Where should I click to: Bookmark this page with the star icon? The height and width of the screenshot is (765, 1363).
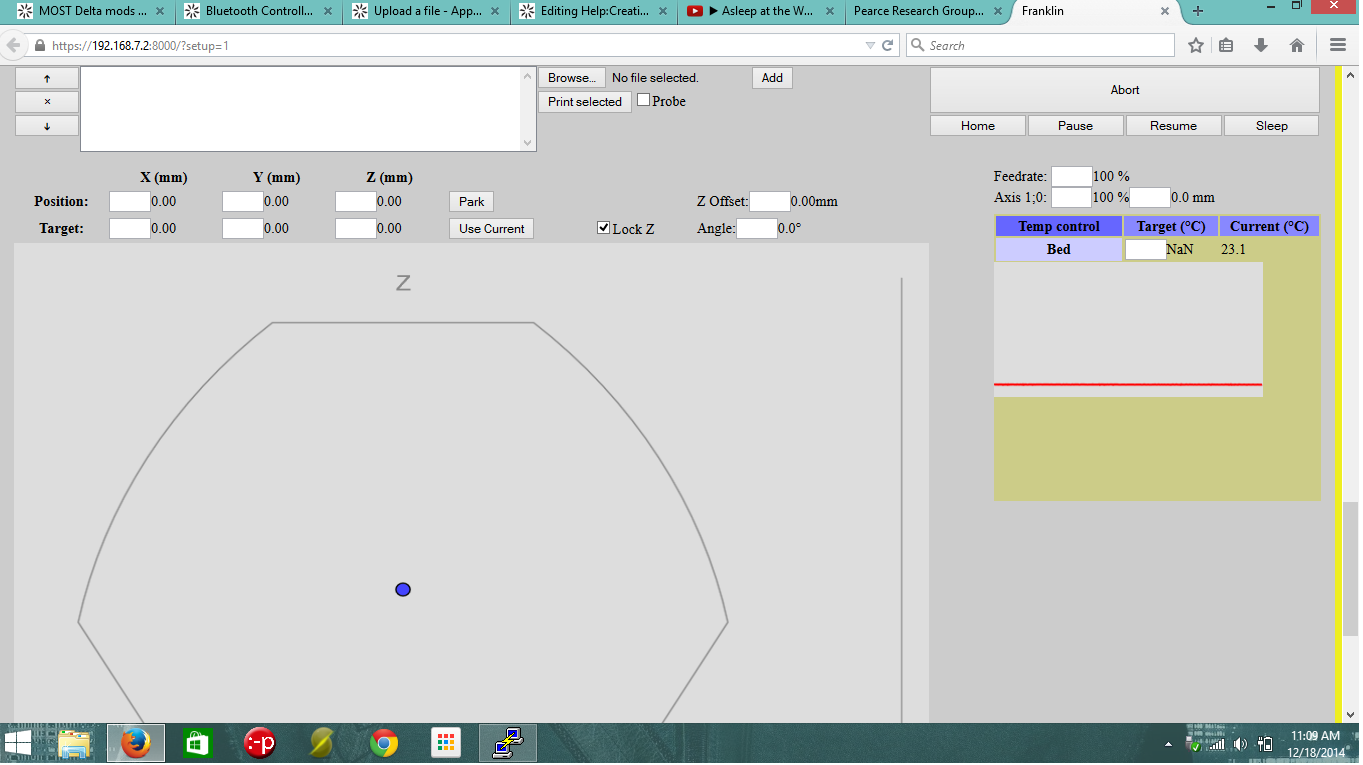(x=1195, y=46)
